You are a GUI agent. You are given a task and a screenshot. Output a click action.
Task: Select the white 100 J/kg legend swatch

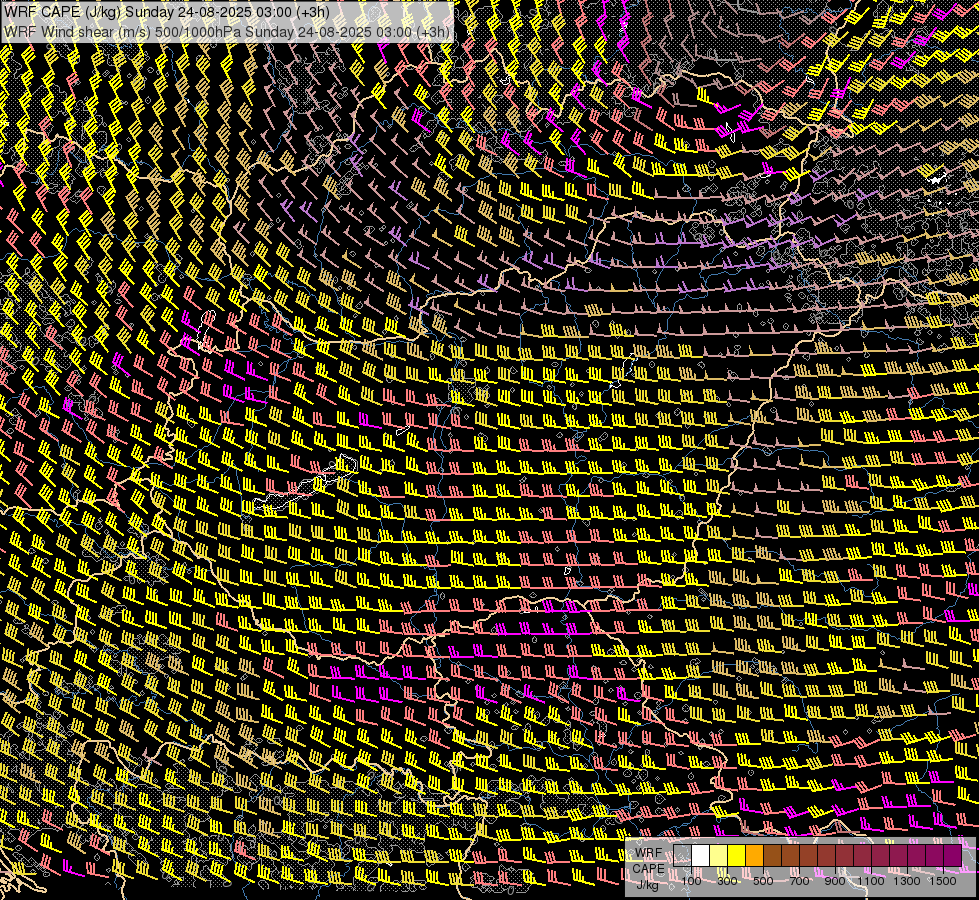(701, 856)
